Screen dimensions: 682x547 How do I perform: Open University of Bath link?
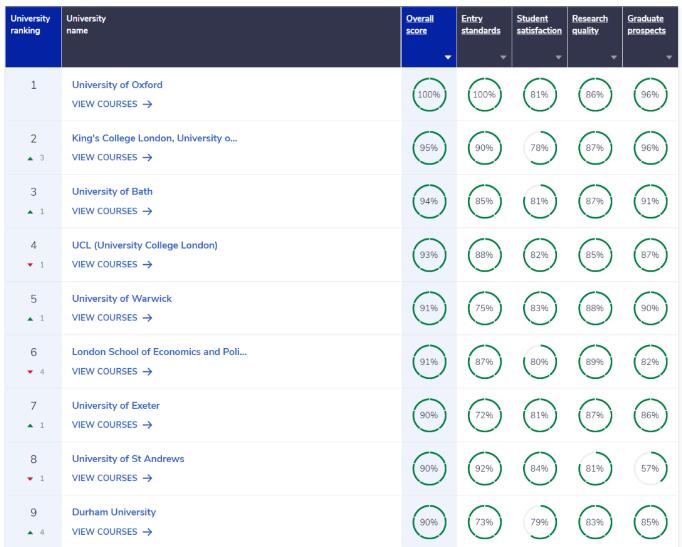112,192
